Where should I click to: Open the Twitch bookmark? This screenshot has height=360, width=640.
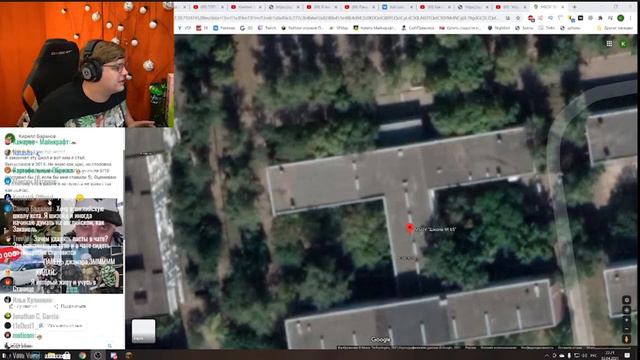(x=267, y=28)
